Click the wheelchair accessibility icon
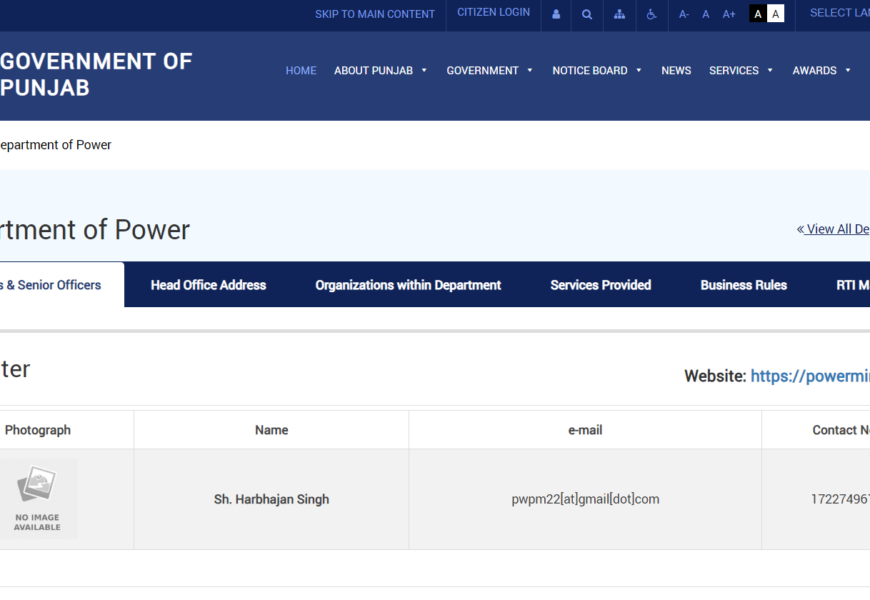 coord(651,14)
